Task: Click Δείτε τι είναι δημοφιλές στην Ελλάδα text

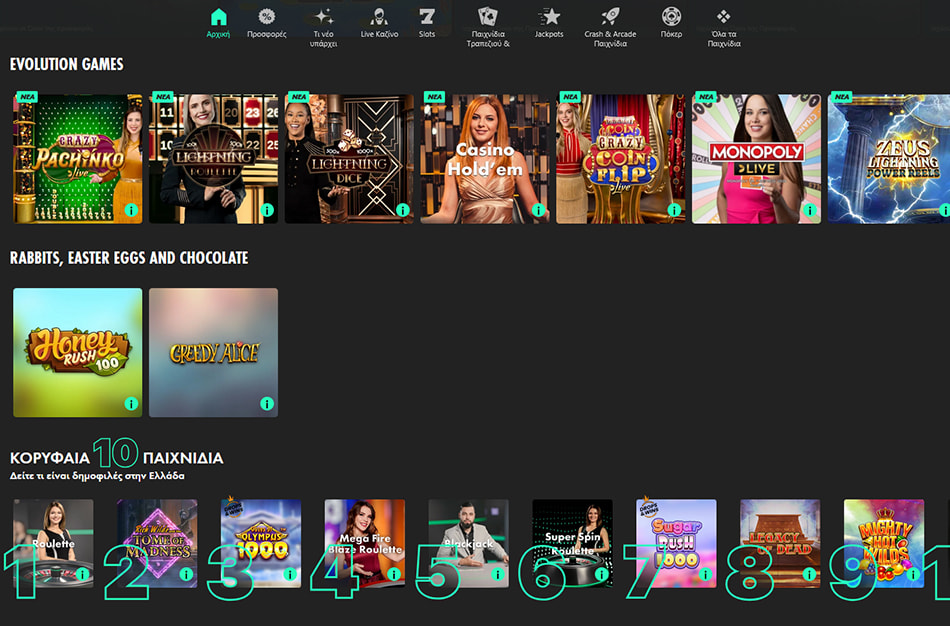Action: (97, 476)
